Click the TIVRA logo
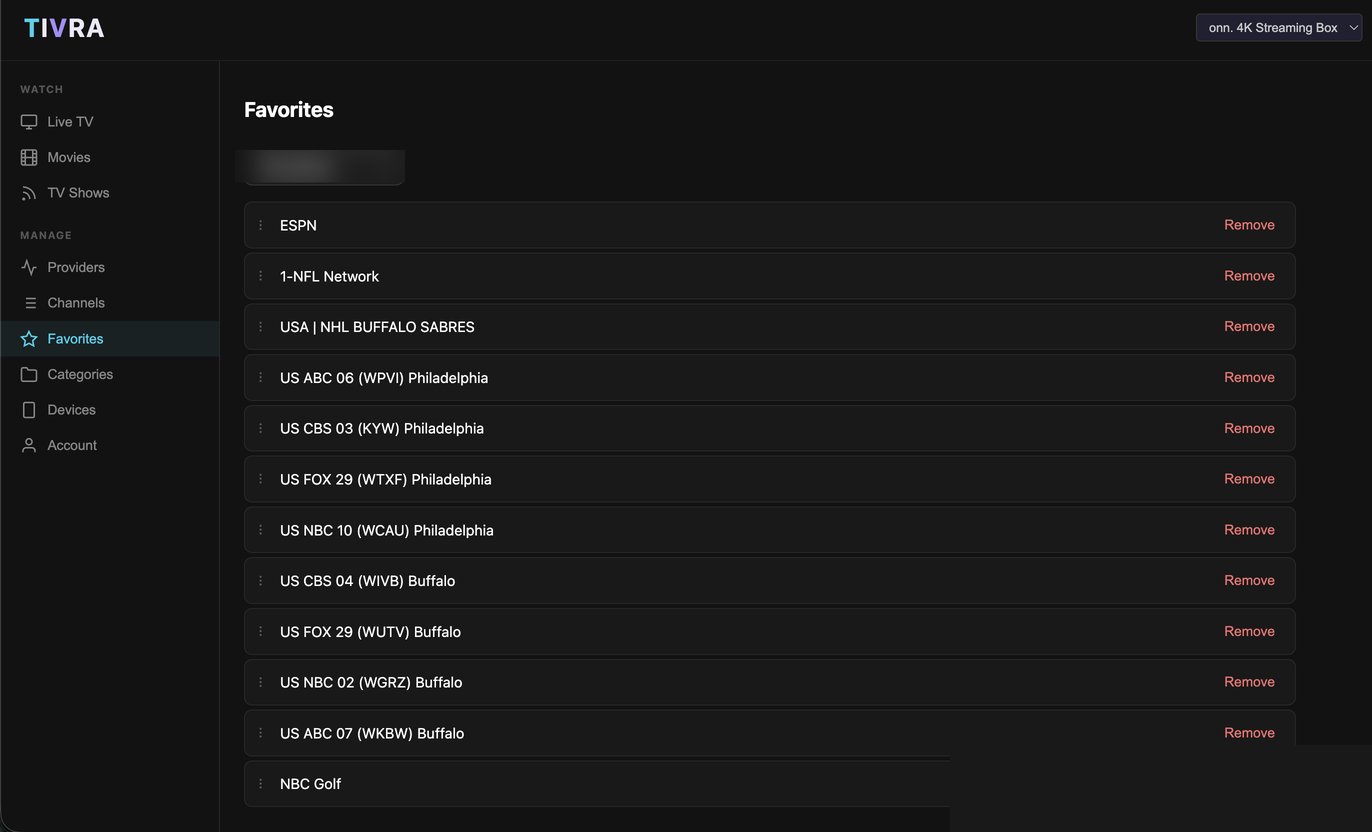The height and width of the screenshot is (832, 1372). 64,28
